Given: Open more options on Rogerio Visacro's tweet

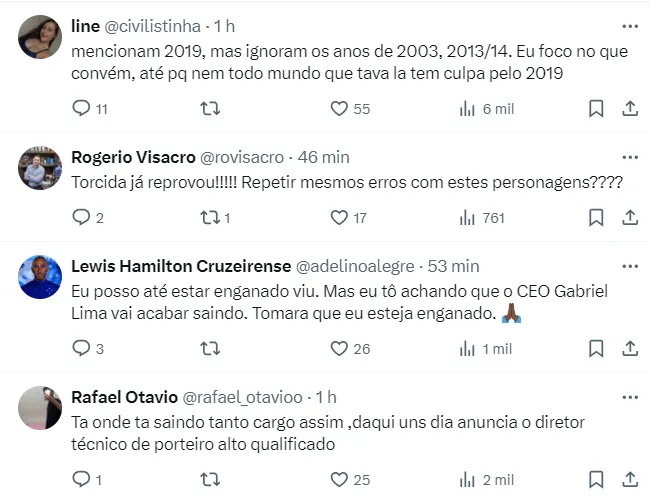Looking at the screenshot, I should [629, 157].
